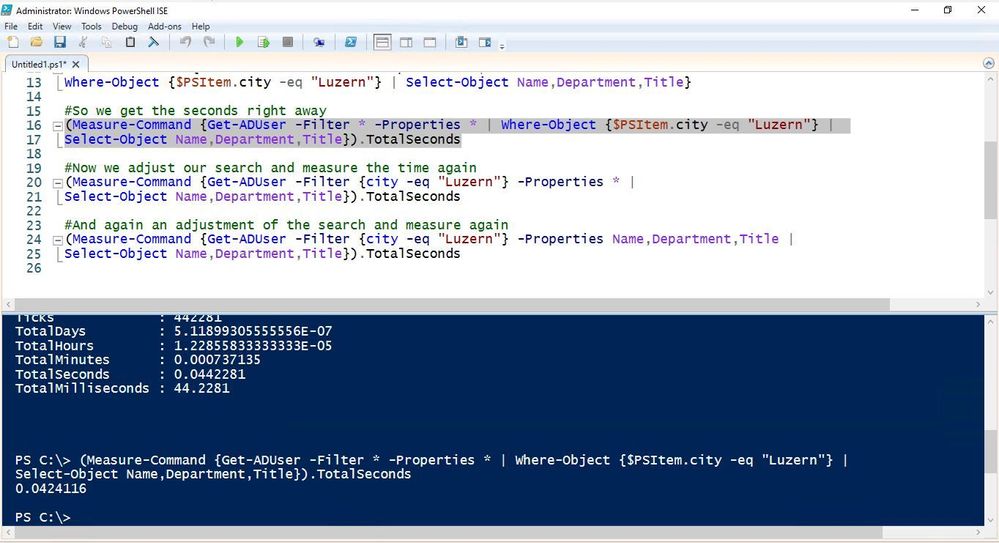Copy the selected text

tap(106, 43)
